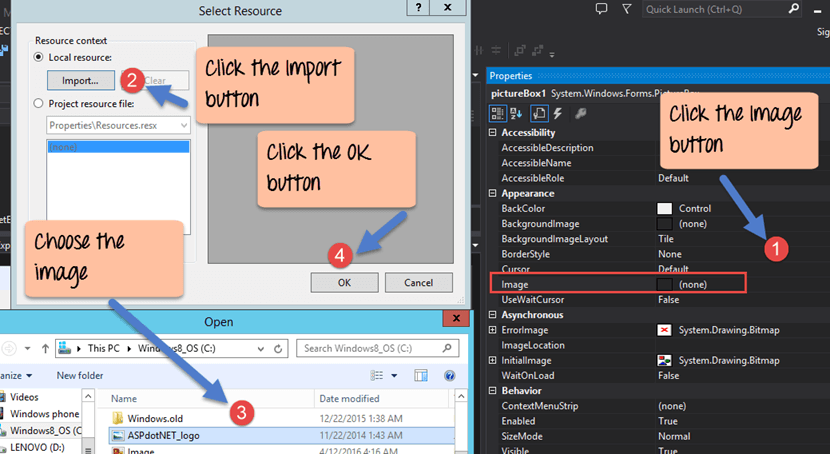Expand the ErrorImage property
The height and width of the screenshot is (454, 830).
pyautogui.click(x=491, y=329)
